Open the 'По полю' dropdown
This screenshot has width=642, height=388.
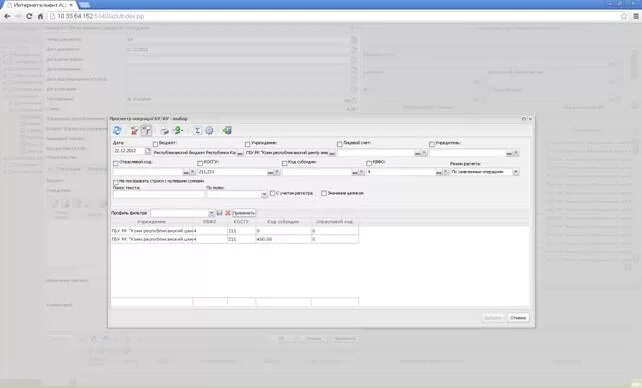pyautogui.click(x=264, y=195)
